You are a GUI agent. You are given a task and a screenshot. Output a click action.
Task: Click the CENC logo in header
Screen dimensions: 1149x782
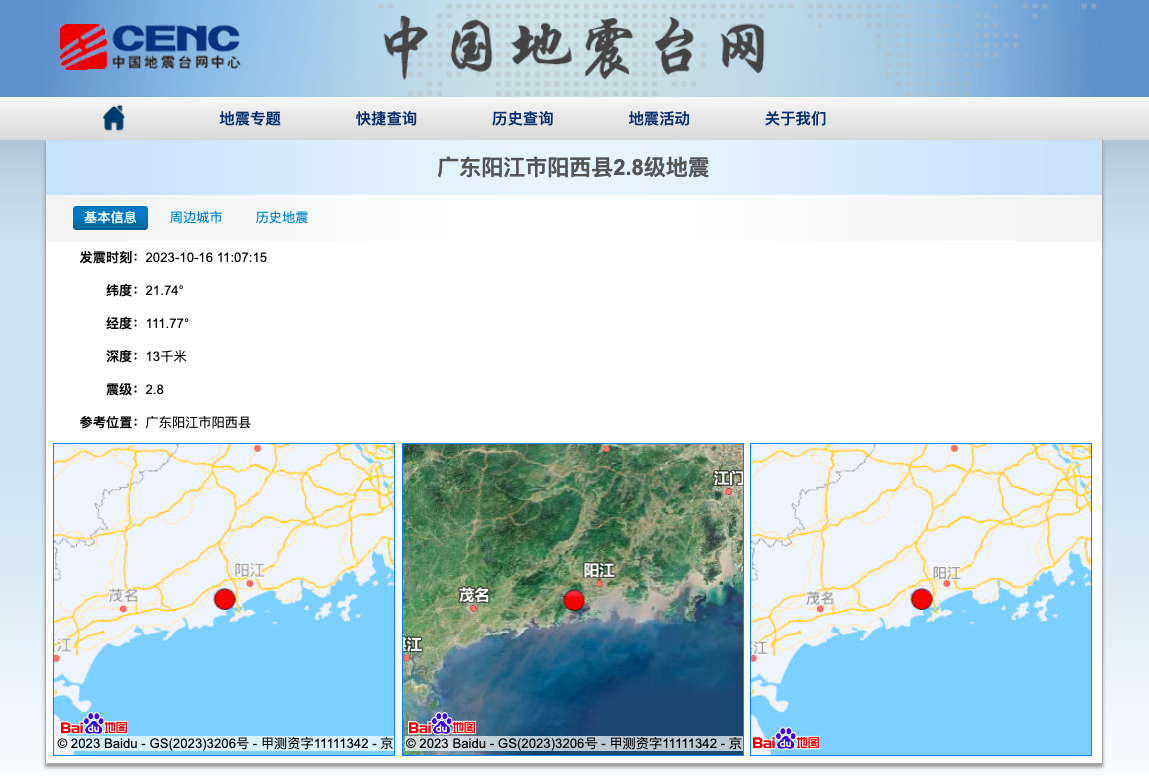coord(150,47)
